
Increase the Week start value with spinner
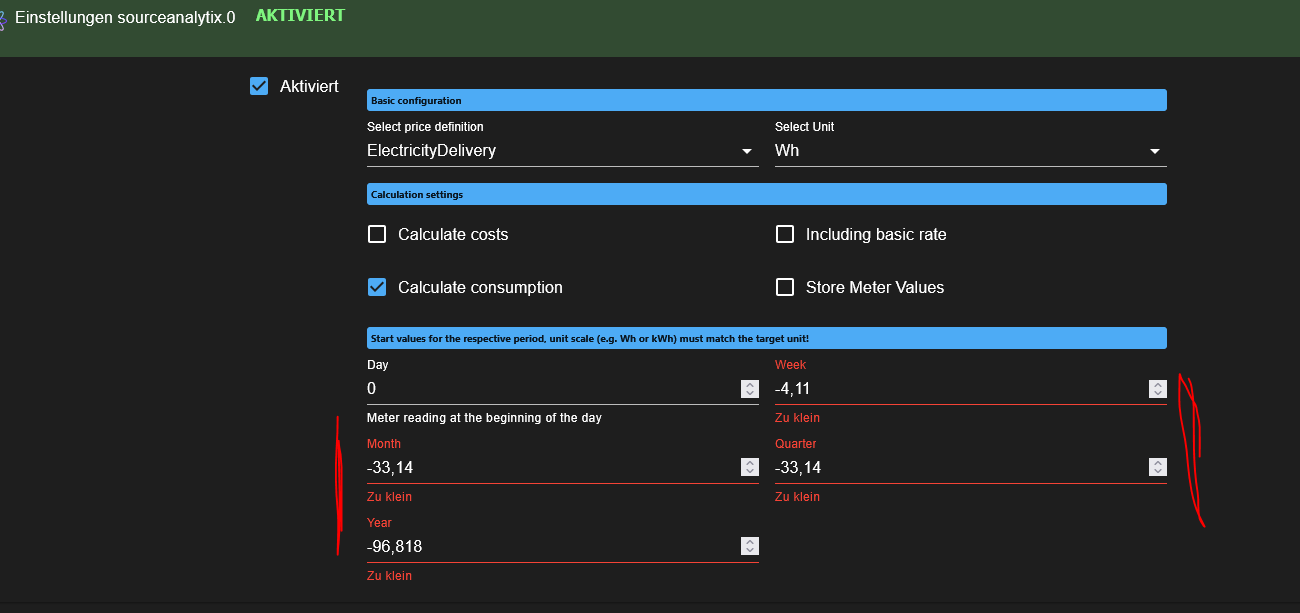tap(1157, 385)
